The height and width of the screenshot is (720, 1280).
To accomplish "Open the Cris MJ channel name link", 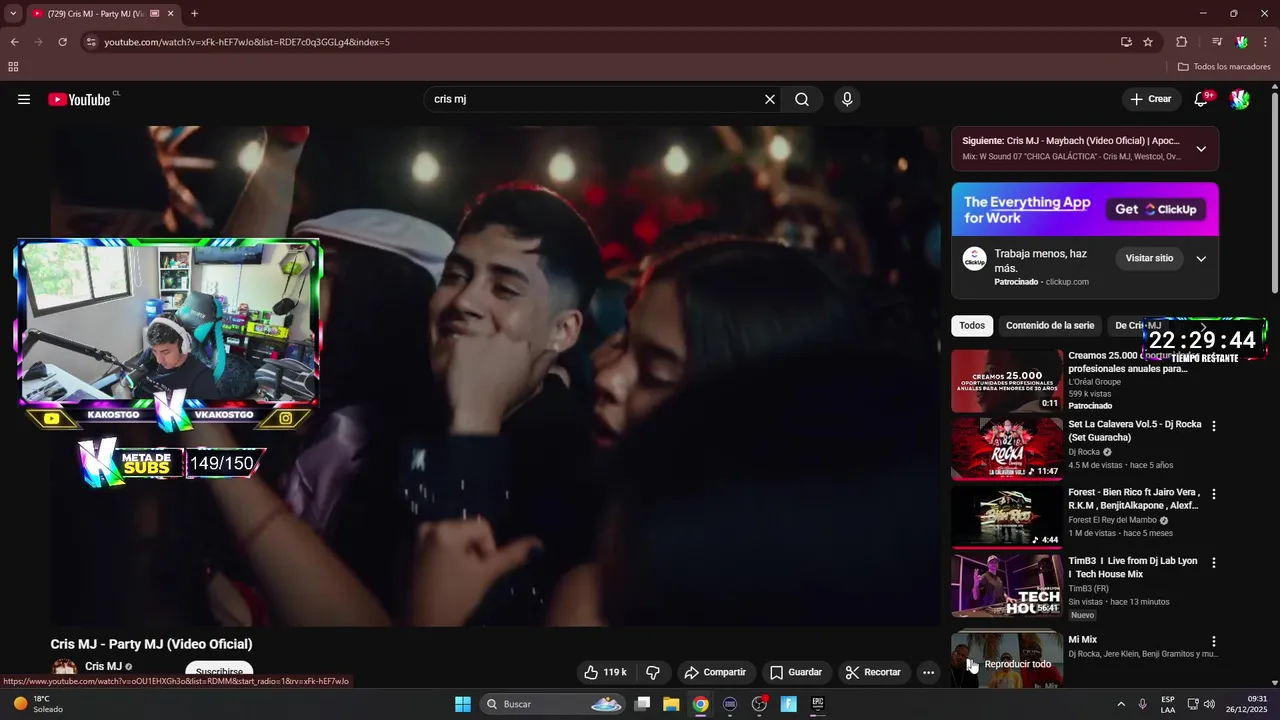I will tap(103, 666).
